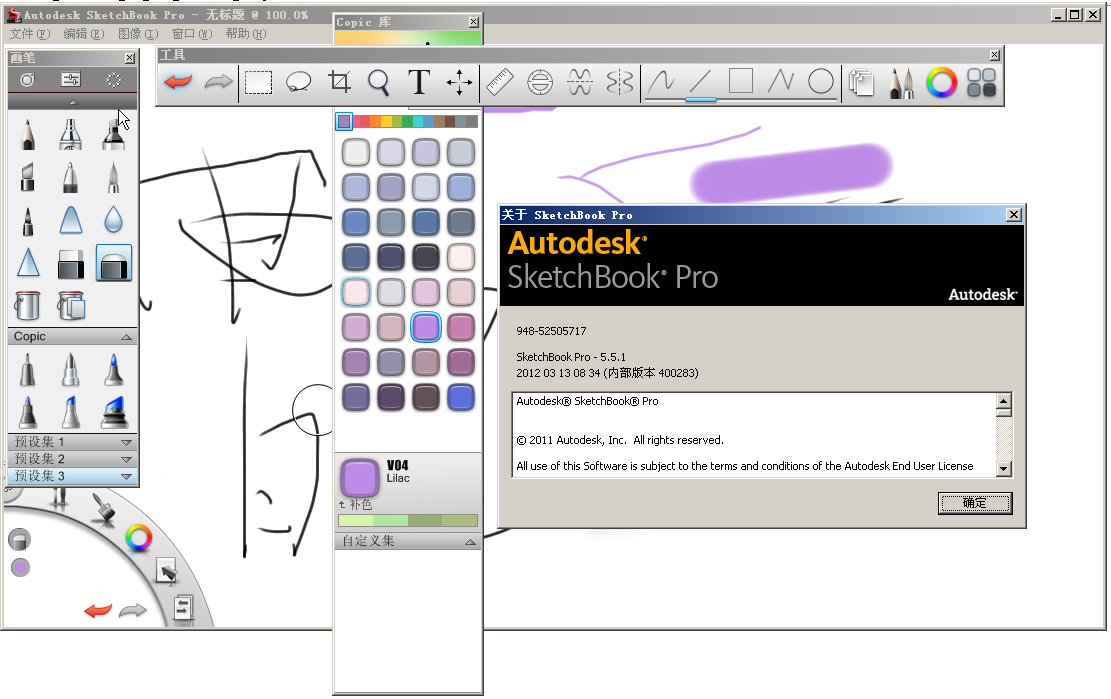Pick the bright blue swatch in last row
The image size is (1111, 699).
point(461,397)
